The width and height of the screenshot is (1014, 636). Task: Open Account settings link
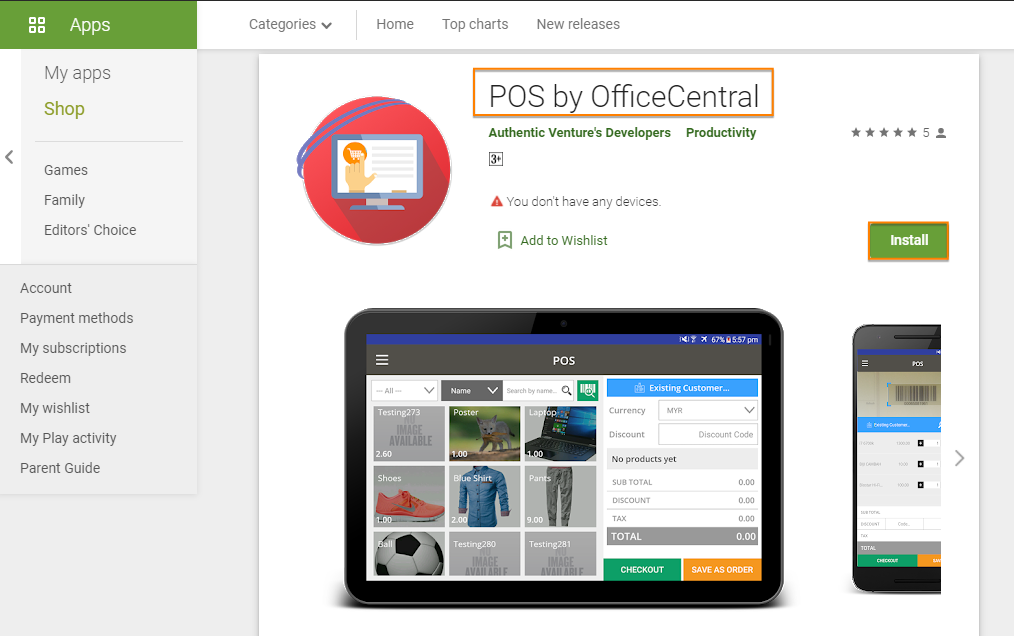(45, 288)
